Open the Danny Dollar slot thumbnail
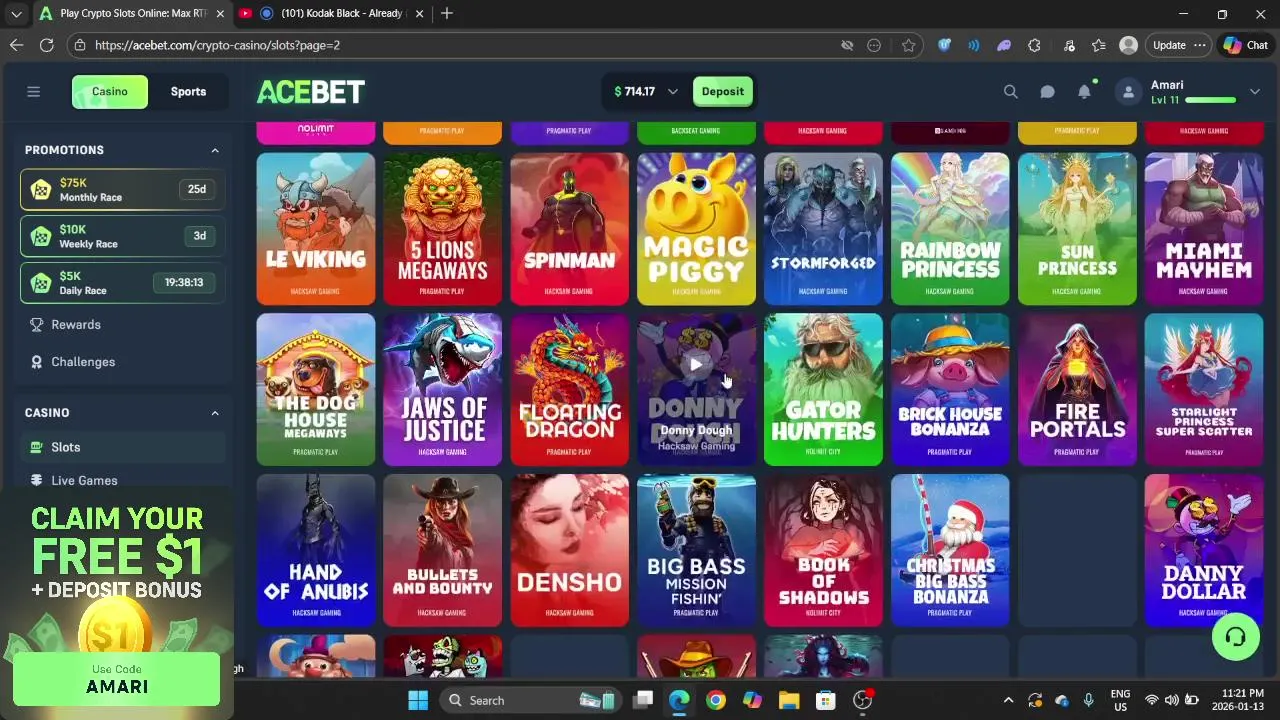 (1204, 551)
